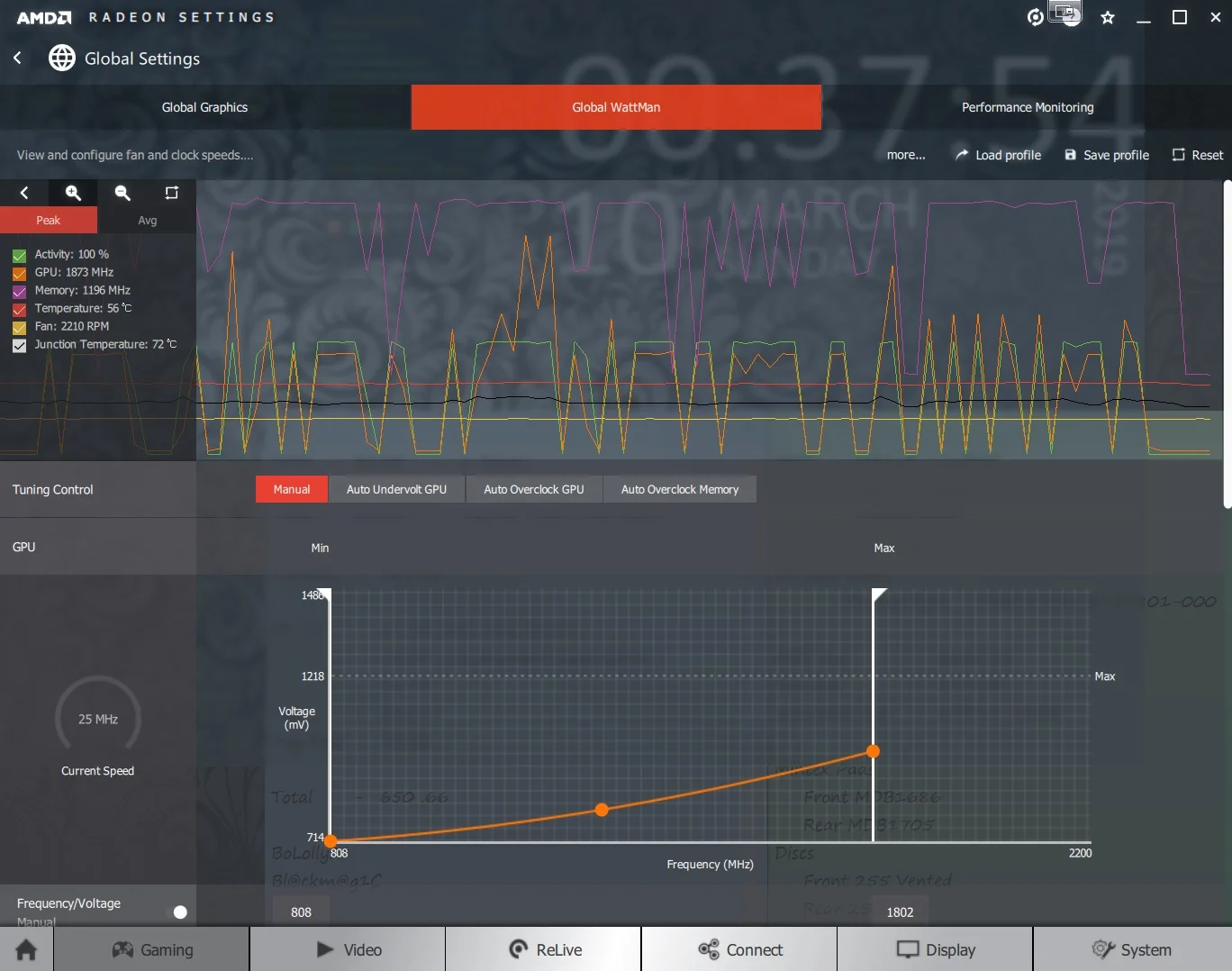The image size is (1232, 971).
Task: Select the Avg graph tab
Action: 147,221
